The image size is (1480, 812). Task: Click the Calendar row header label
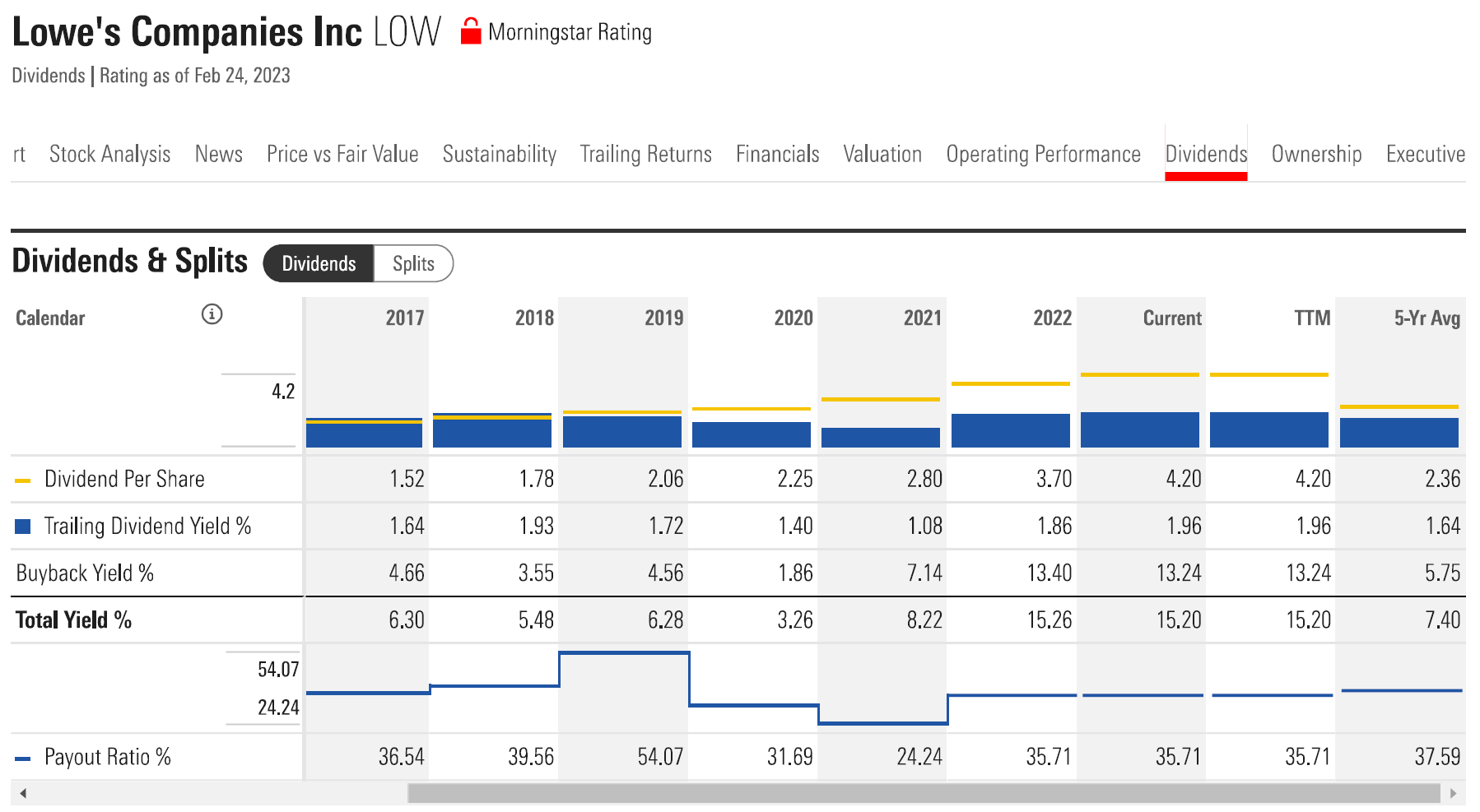pyautogui.click(x=50, y=318)
